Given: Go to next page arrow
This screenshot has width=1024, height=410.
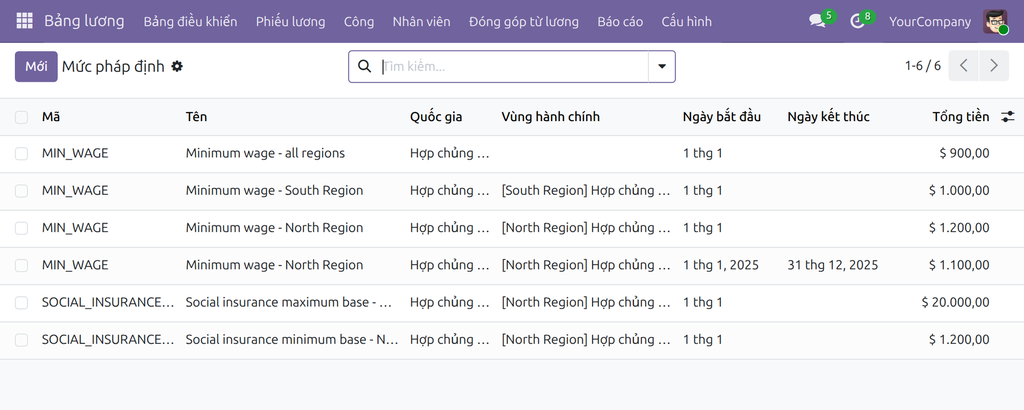Looking at the screenshot, I should 994,66.
